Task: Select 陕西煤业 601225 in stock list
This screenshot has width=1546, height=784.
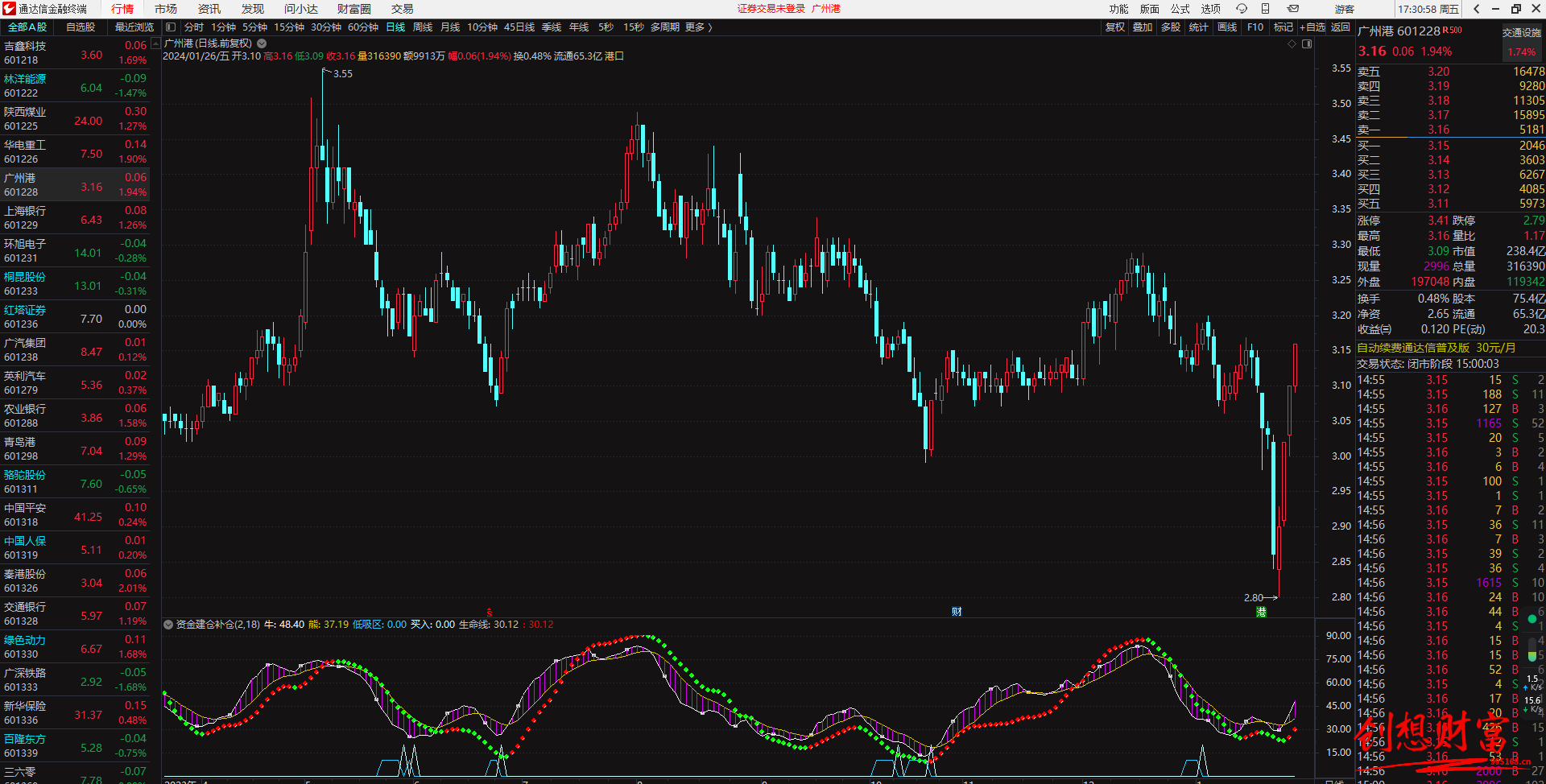Action: (x=75, y=119)
